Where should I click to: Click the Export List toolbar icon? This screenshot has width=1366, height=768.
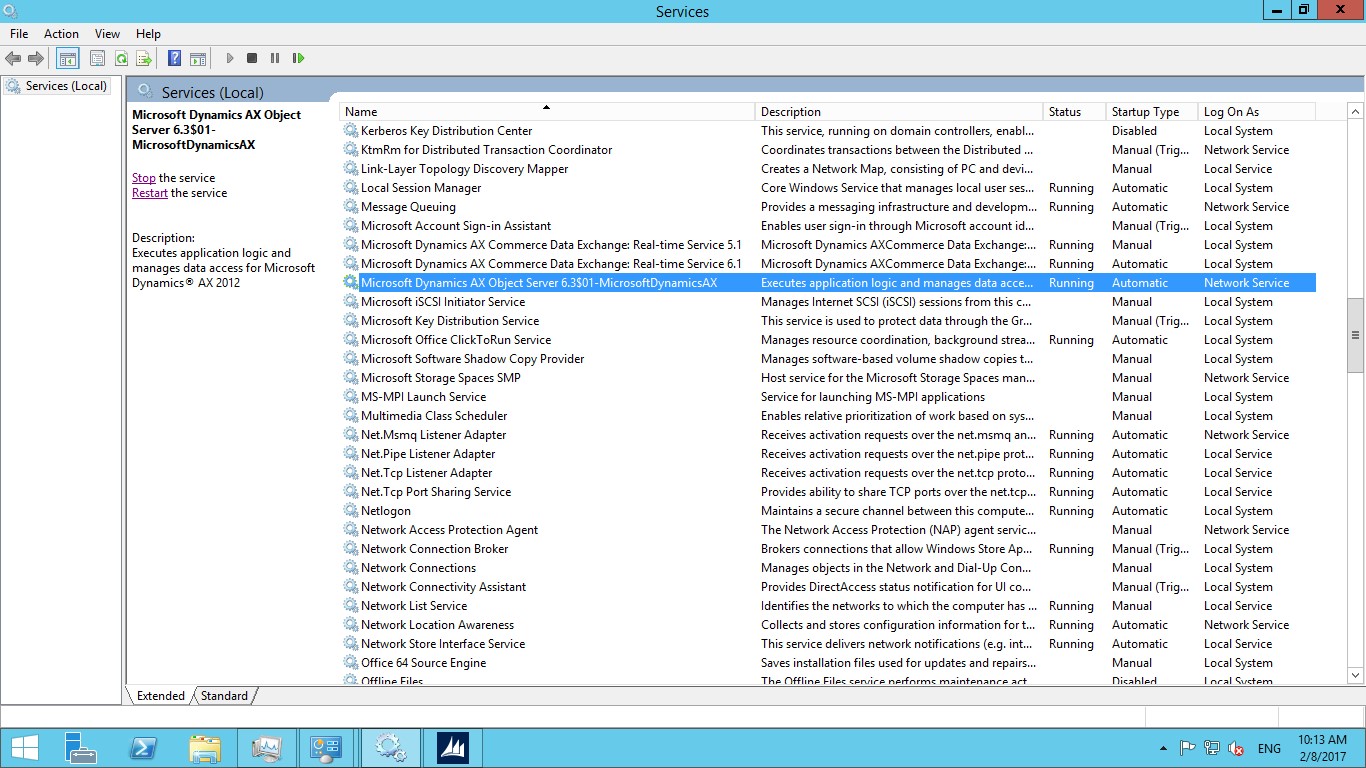tap(144, 59)
